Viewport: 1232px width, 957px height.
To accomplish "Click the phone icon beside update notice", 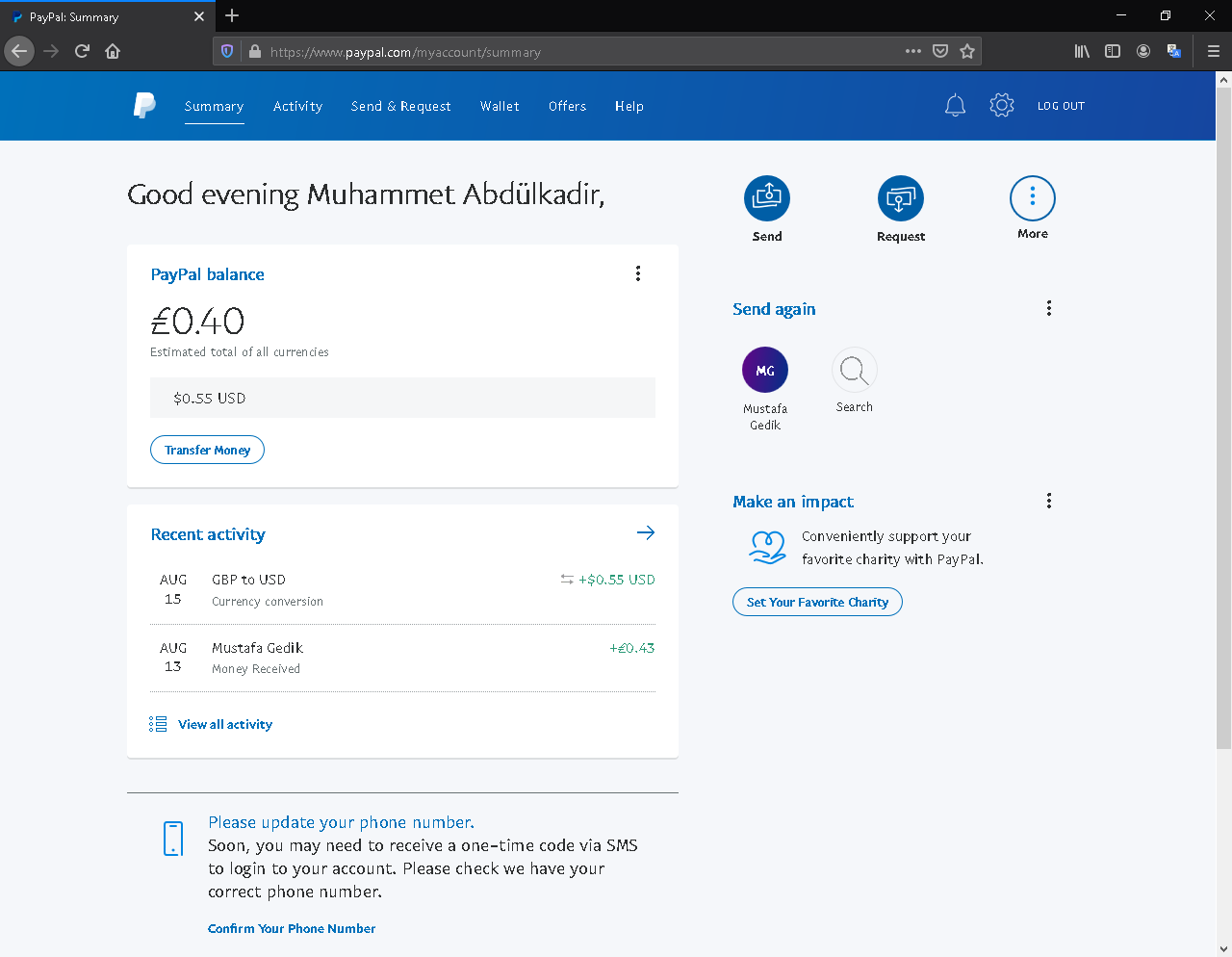I will pyautogui.click(x=173, y=839).
